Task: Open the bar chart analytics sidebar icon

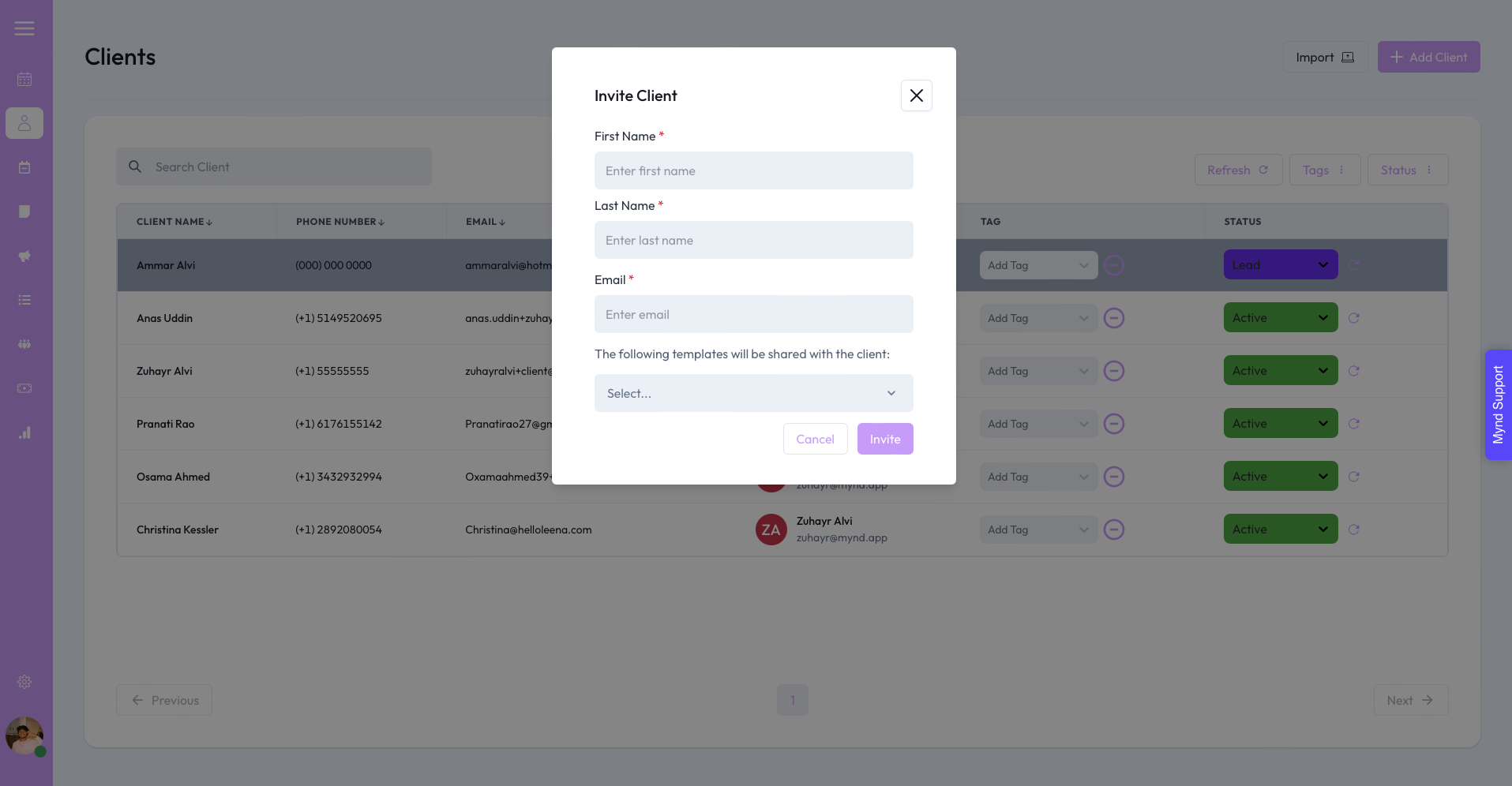Action: [x=24, y=432]
